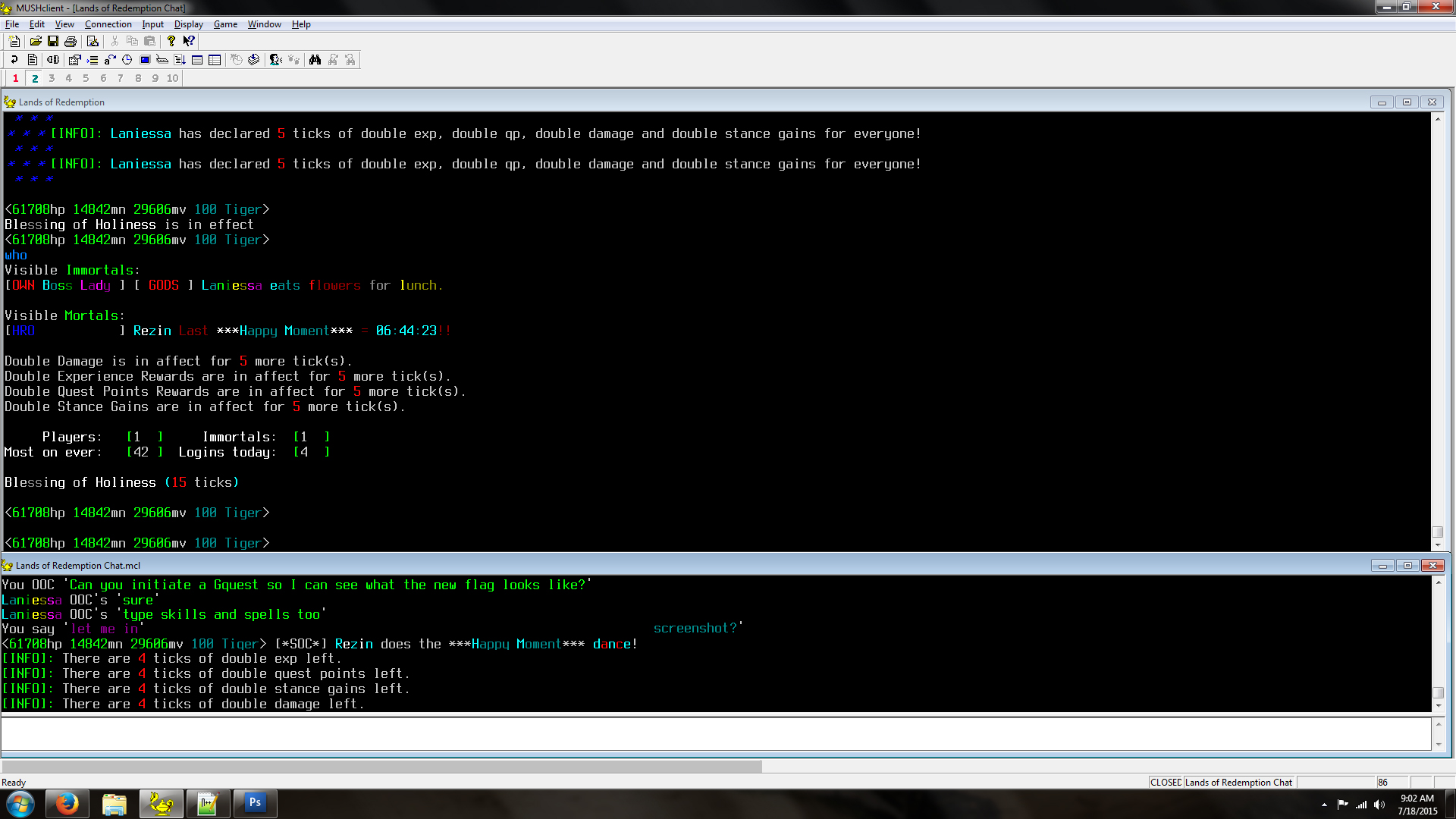This screenshot has width=1456, height=819.
Task: Click scroll down arrow in Lands of Redemption output
Action: (x=1437, y=545)
